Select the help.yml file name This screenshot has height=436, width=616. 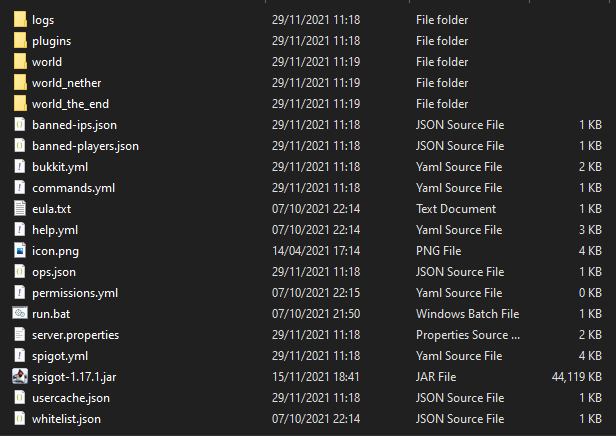pyautogui.click(x=56, y=230)
